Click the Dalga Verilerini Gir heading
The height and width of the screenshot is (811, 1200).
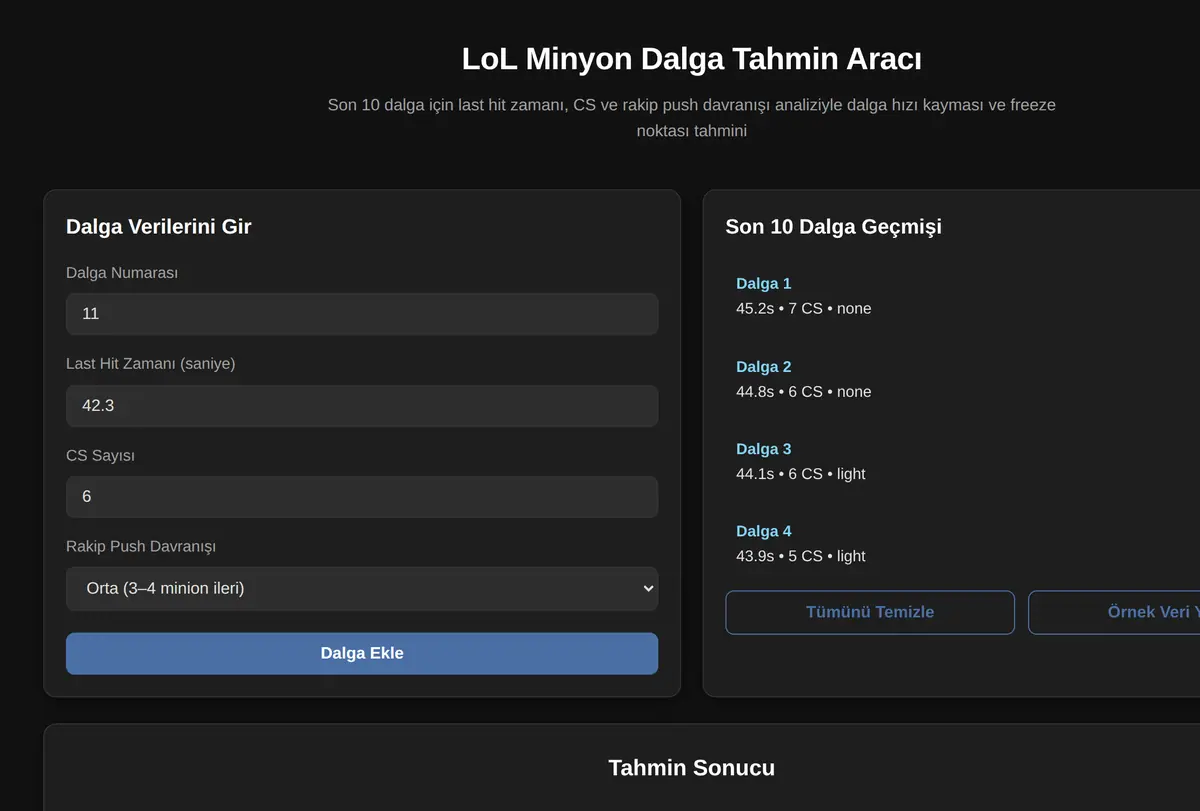pos(159,227)
